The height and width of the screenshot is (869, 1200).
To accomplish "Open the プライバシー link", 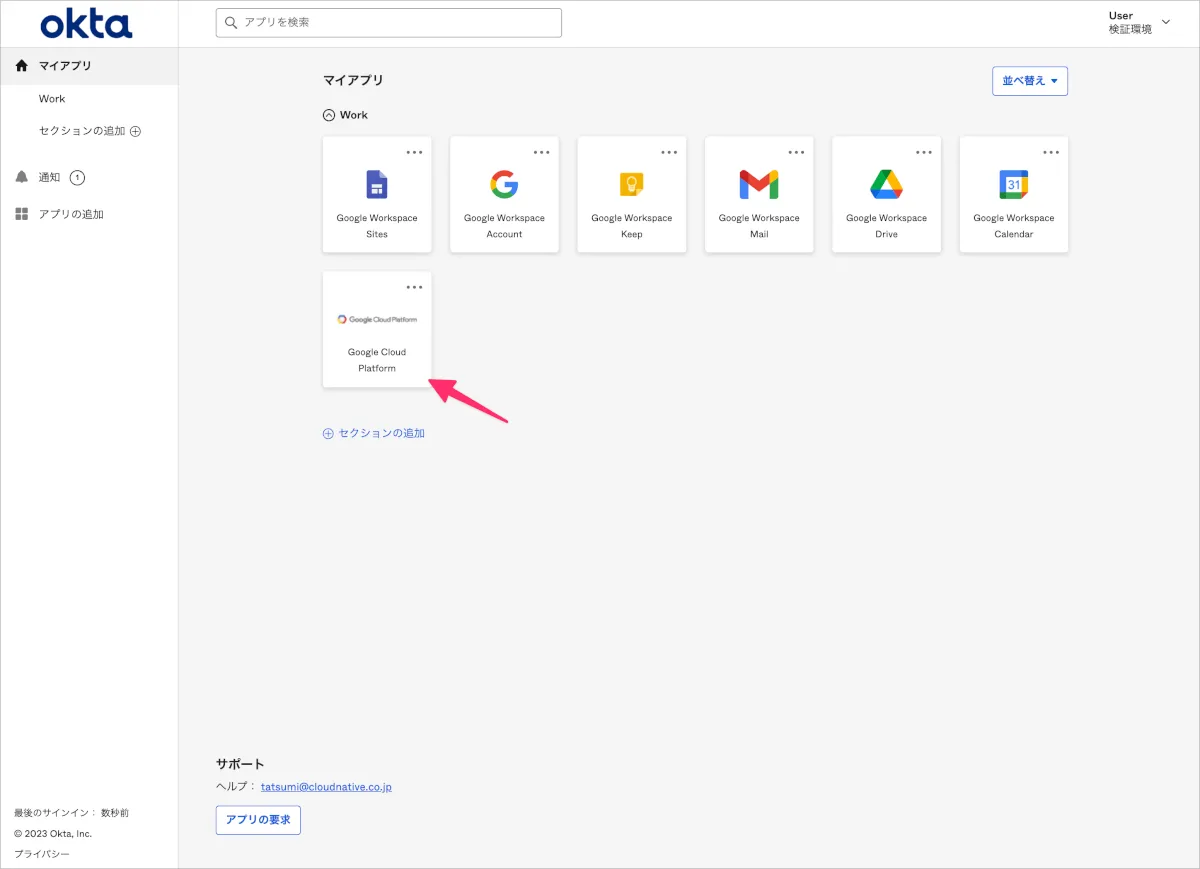I will pyautogui.click(x=42, y=854).
